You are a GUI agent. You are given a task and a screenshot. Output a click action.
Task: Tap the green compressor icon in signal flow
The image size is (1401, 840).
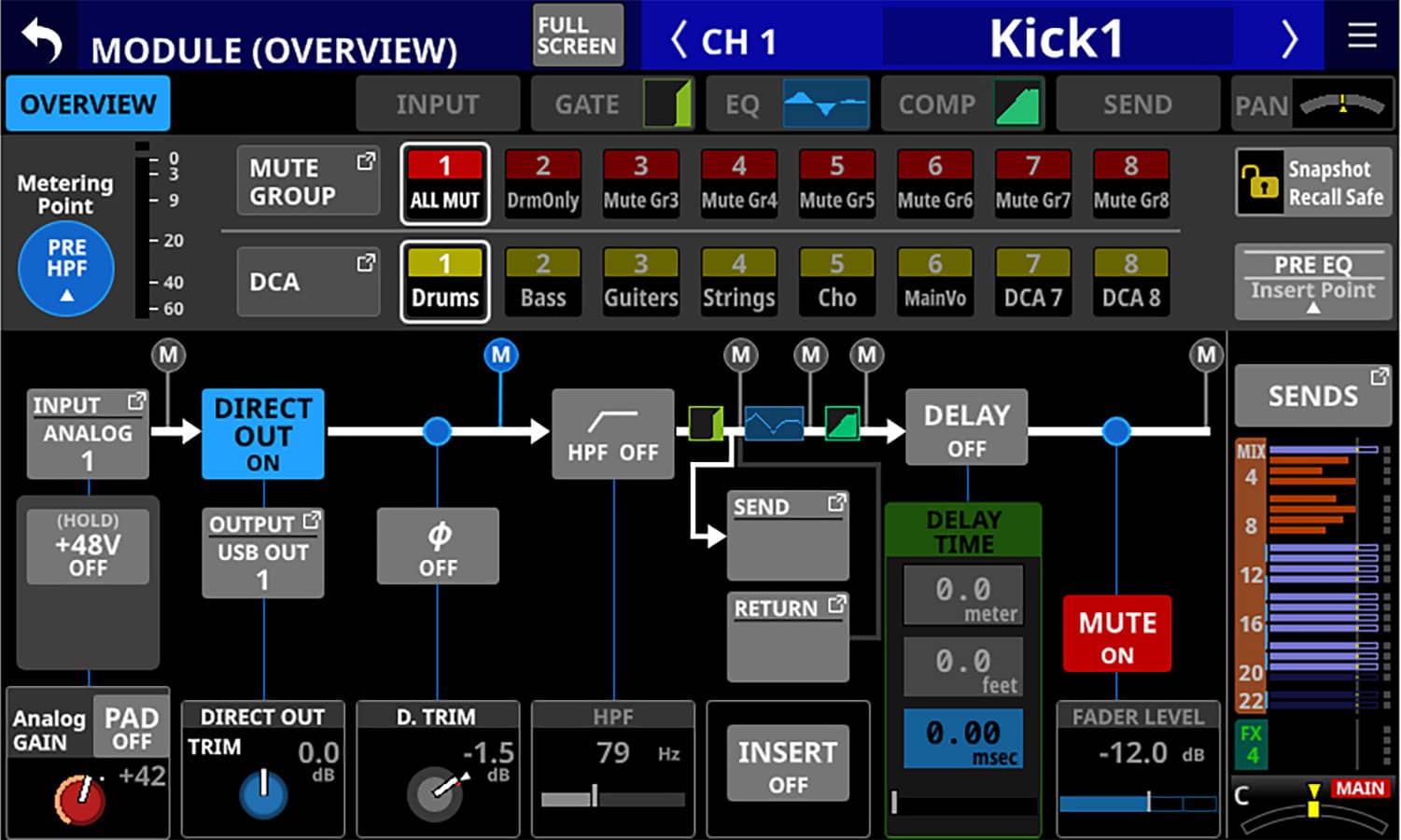click(843, 424)
